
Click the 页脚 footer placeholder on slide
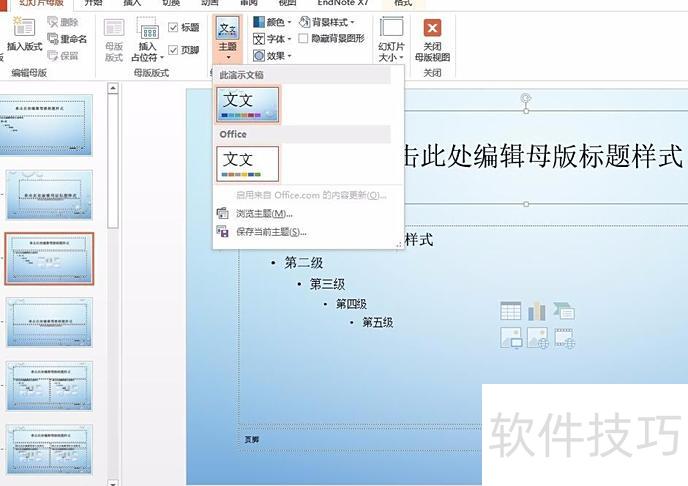[251, 439]
